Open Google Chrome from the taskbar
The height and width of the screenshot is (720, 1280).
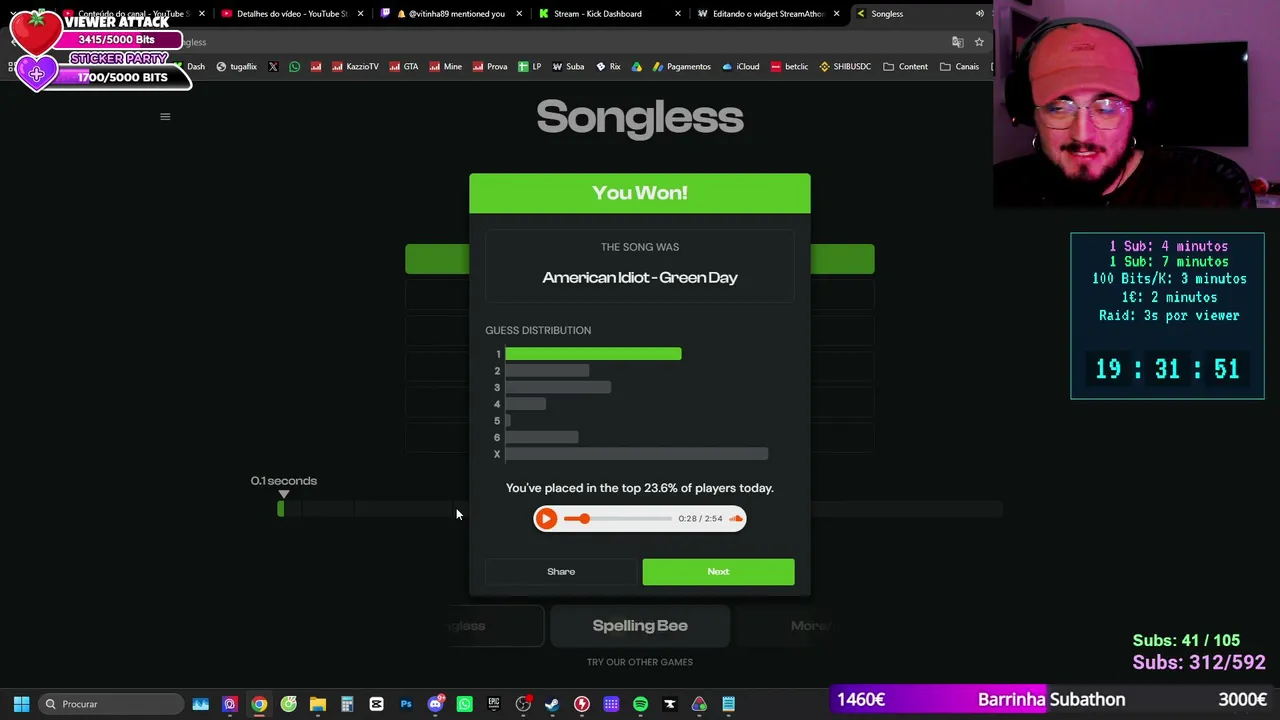click(259, 704)
